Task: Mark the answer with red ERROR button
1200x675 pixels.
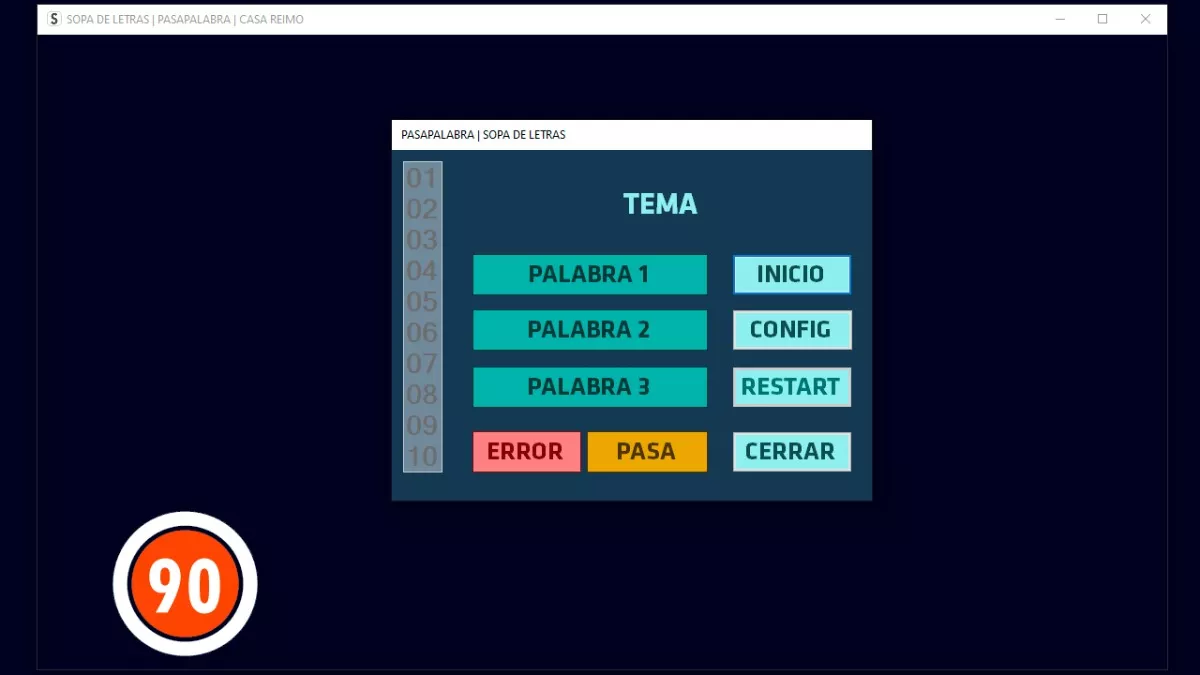Action: 526,452
